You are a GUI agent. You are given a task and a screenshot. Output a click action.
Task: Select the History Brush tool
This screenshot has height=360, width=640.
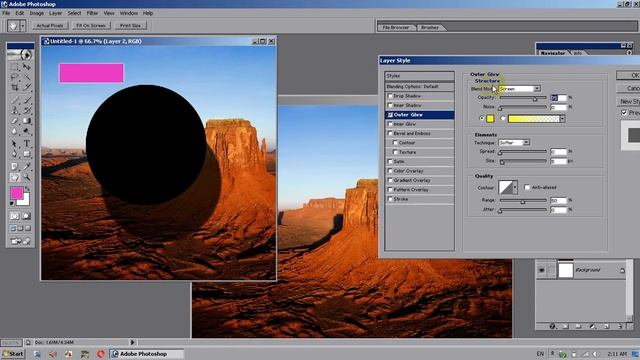point(27,110)
